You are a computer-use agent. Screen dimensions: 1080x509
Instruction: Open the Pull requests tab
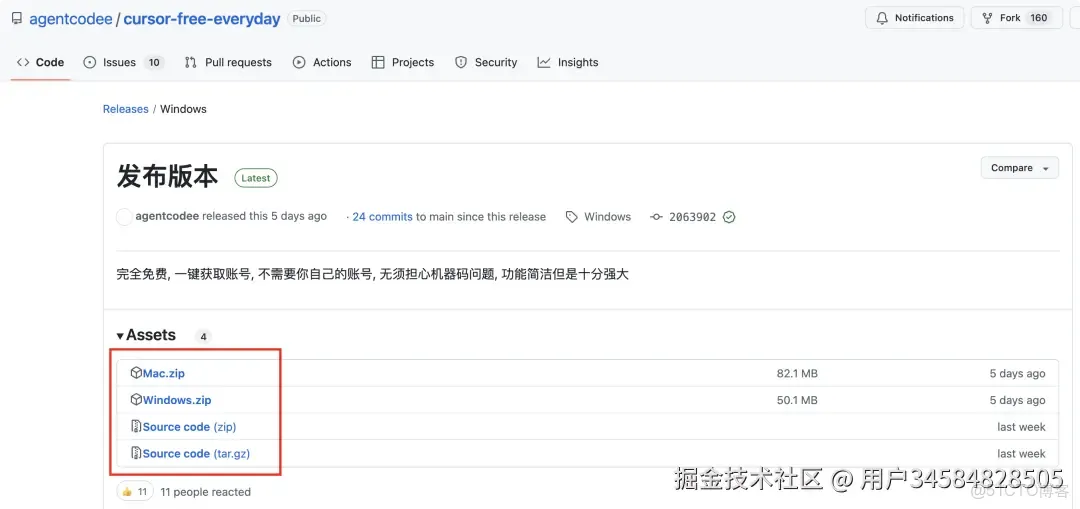tap(228, 62)
